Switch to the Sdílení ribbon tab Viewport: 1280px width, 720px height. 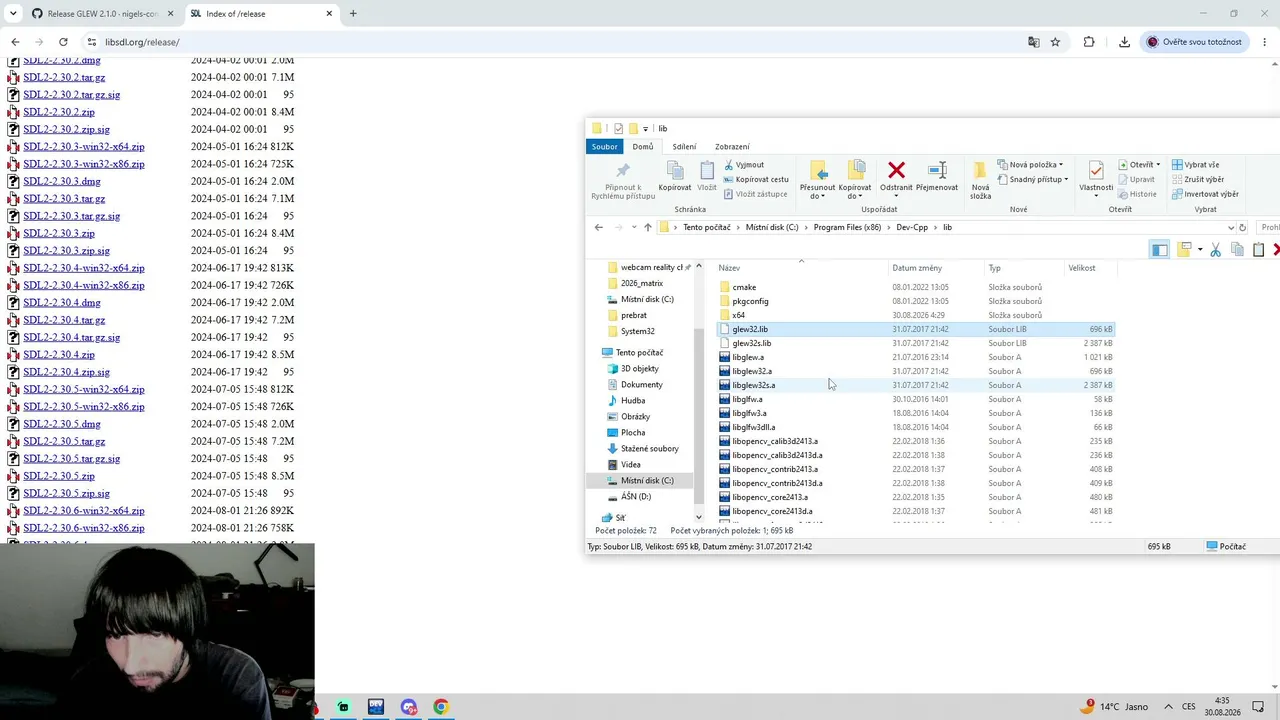tap(684, 147)
